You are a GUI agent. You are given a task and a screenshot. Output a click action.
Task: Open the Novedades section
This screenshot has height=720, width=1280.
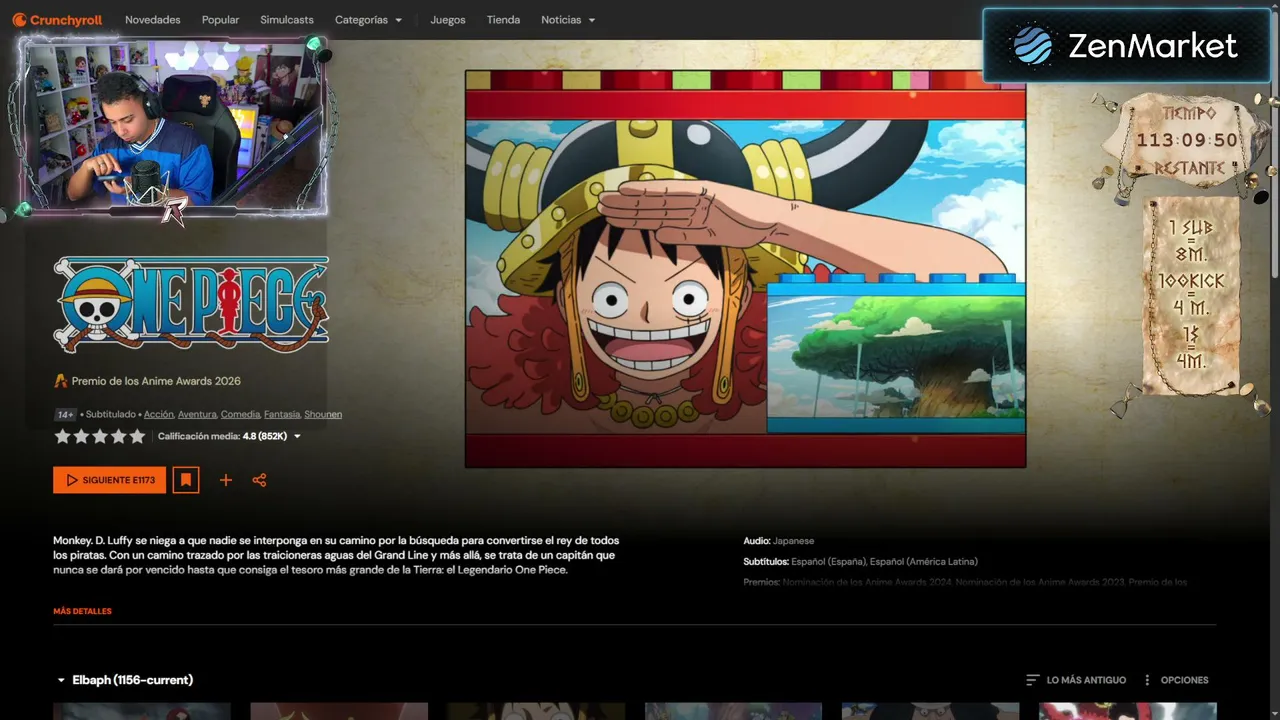(153, 20)
